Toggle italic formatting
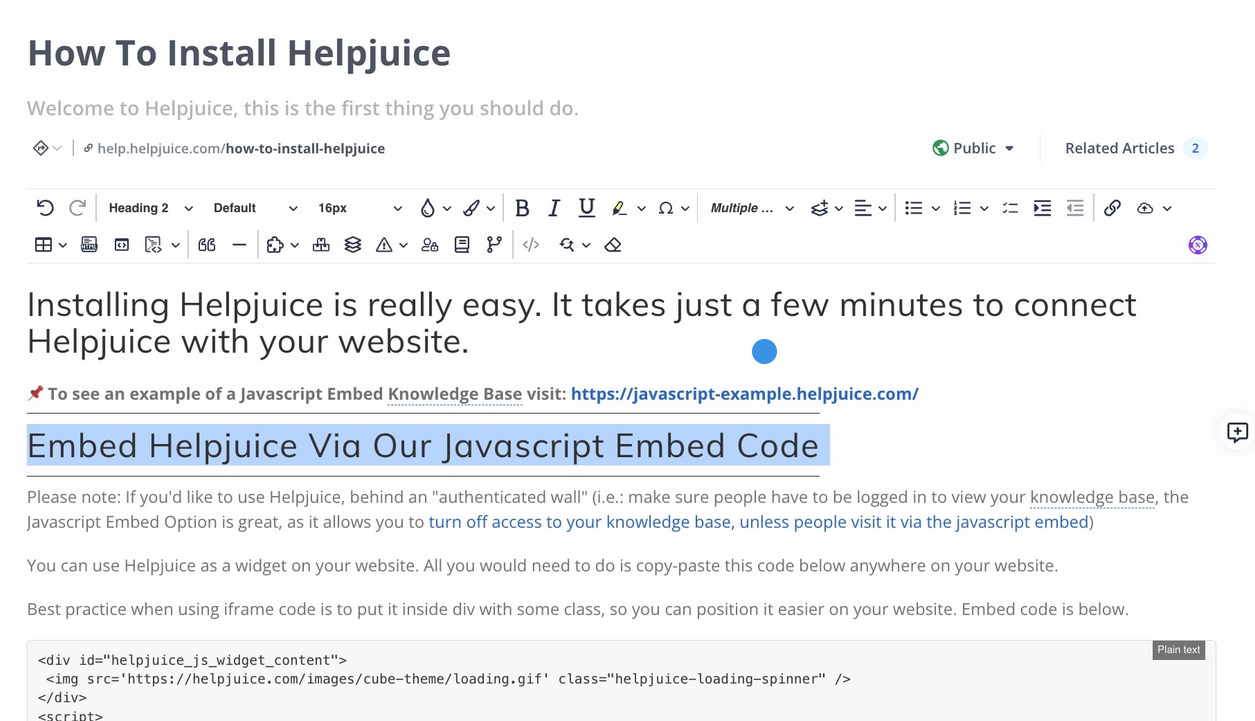 point(554,208)
